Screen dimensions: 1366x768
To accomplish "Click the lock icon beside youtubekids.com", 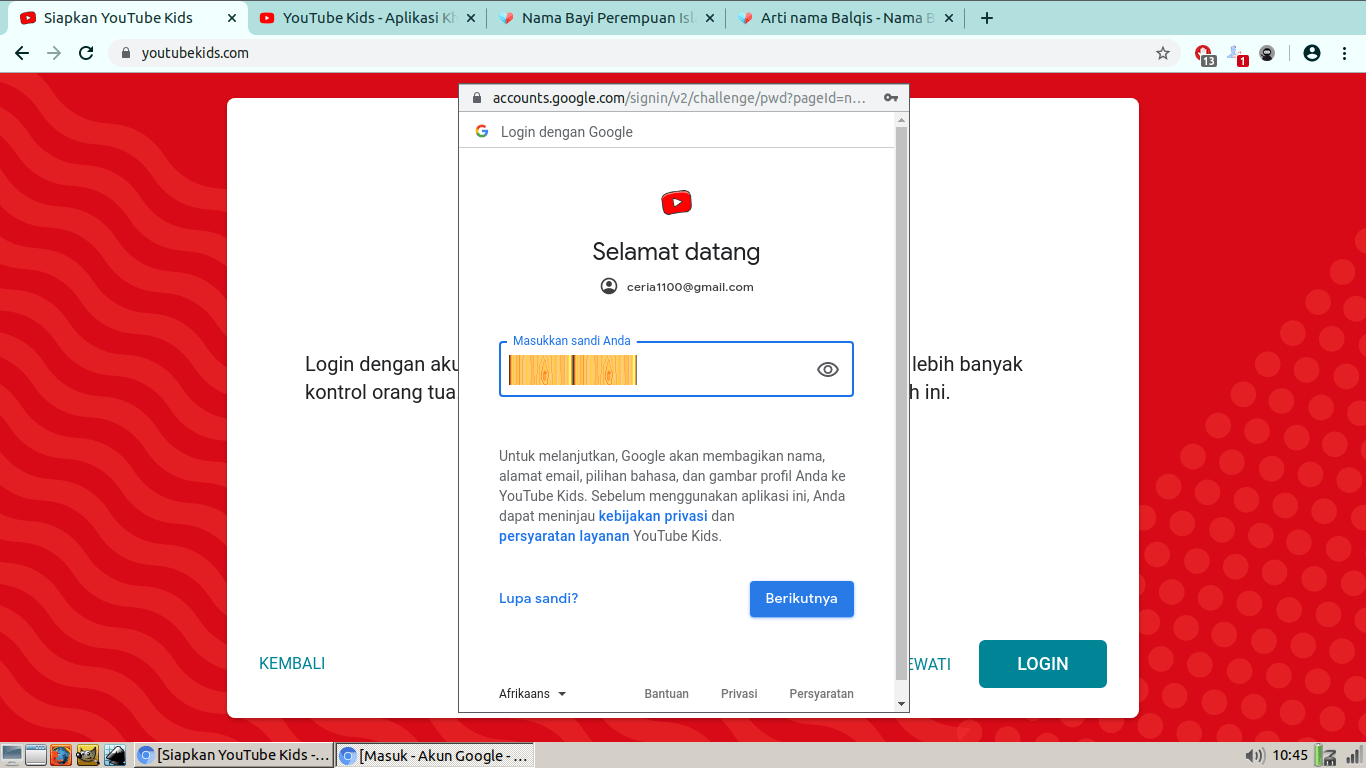I will coord(126,53).
